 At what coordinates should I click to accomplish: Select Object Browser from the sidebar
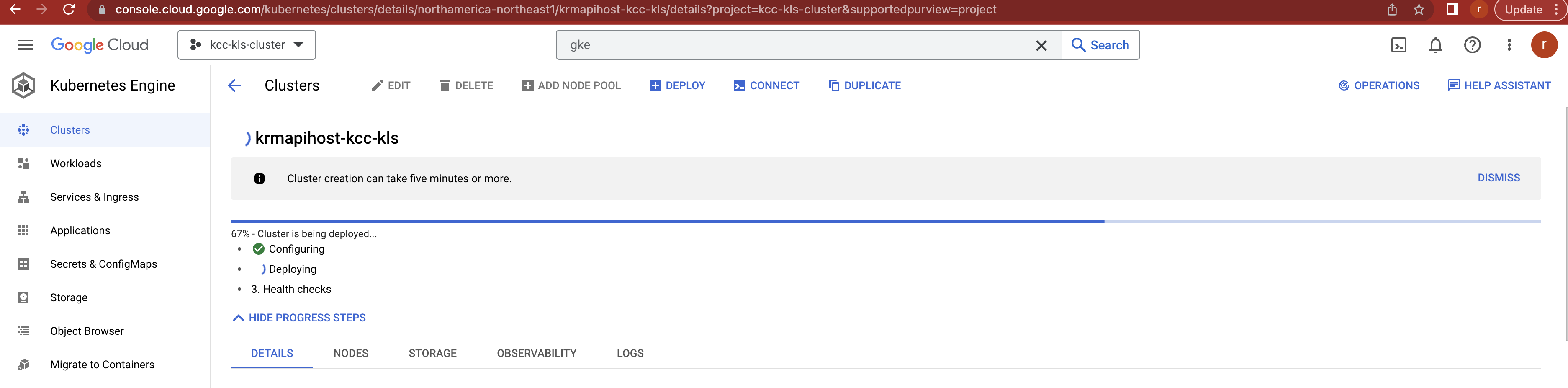(86, 331)
